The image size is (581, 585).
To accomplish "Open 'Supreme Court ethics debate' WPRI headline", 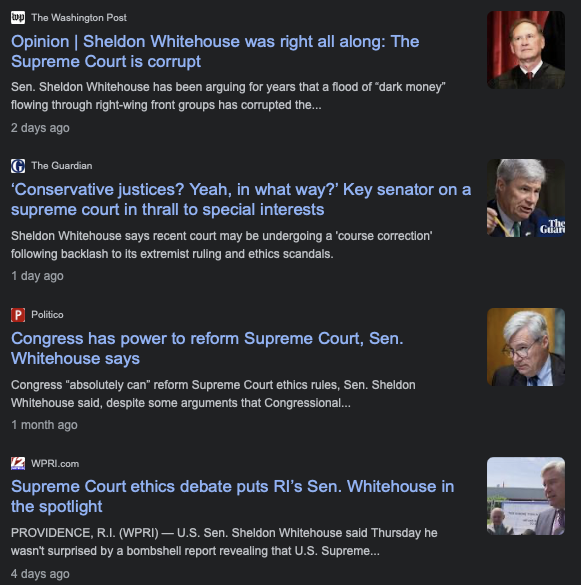I will pos(232,497).
